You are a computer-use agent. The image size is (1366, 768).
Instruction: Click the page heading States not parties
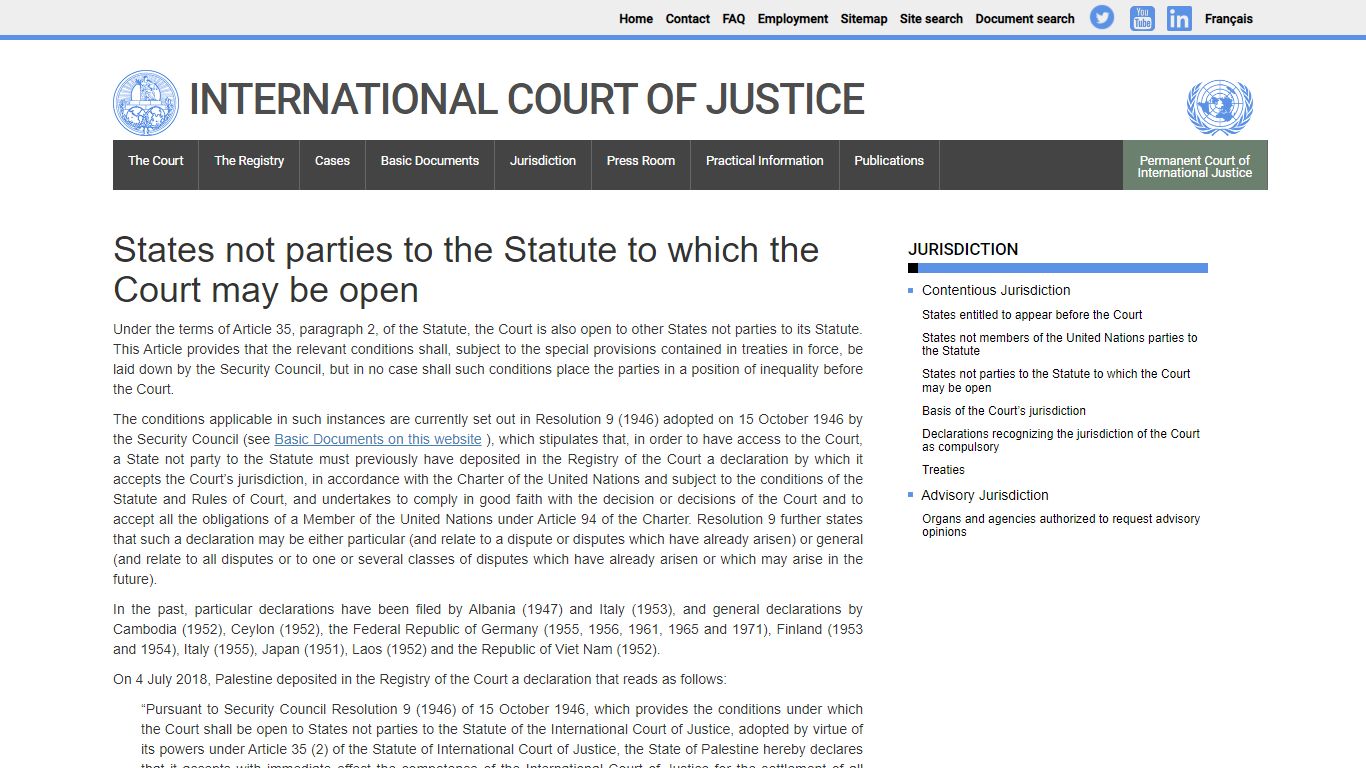pyautogui.click(x=466, y=269)
